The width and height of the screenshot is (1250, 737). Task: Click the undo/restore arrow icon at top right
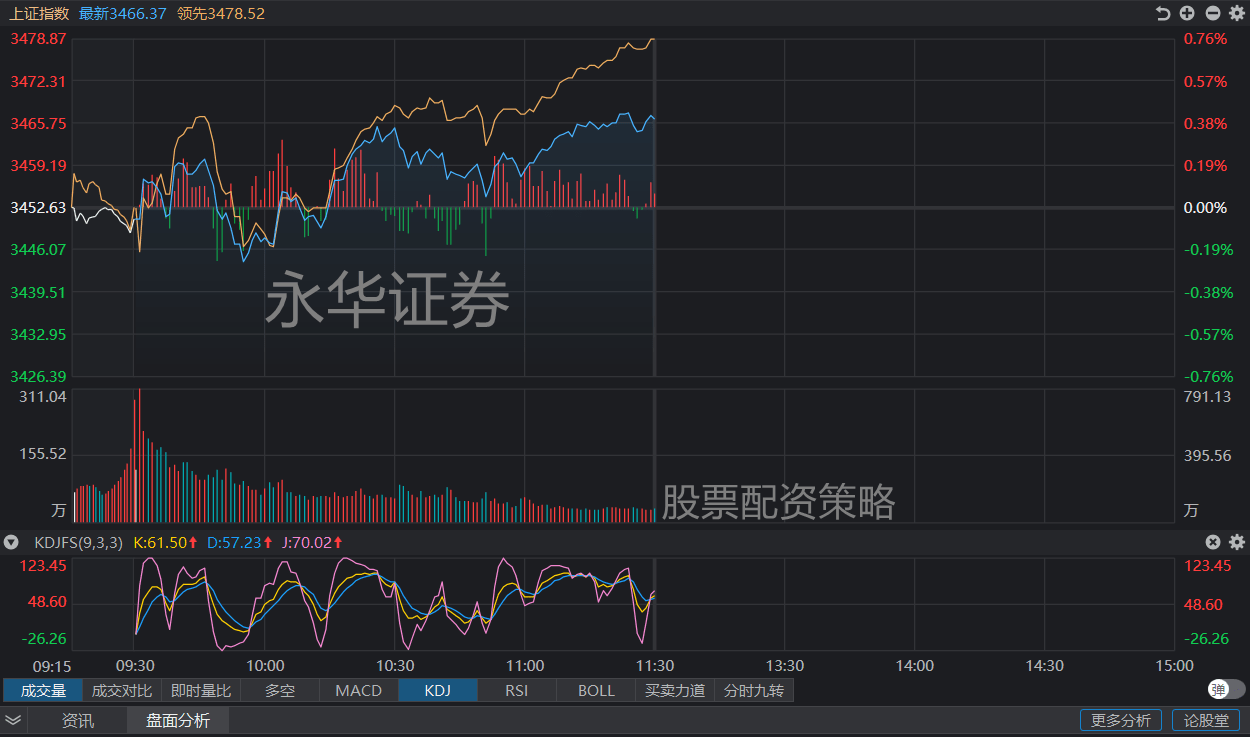[1162, 13]
